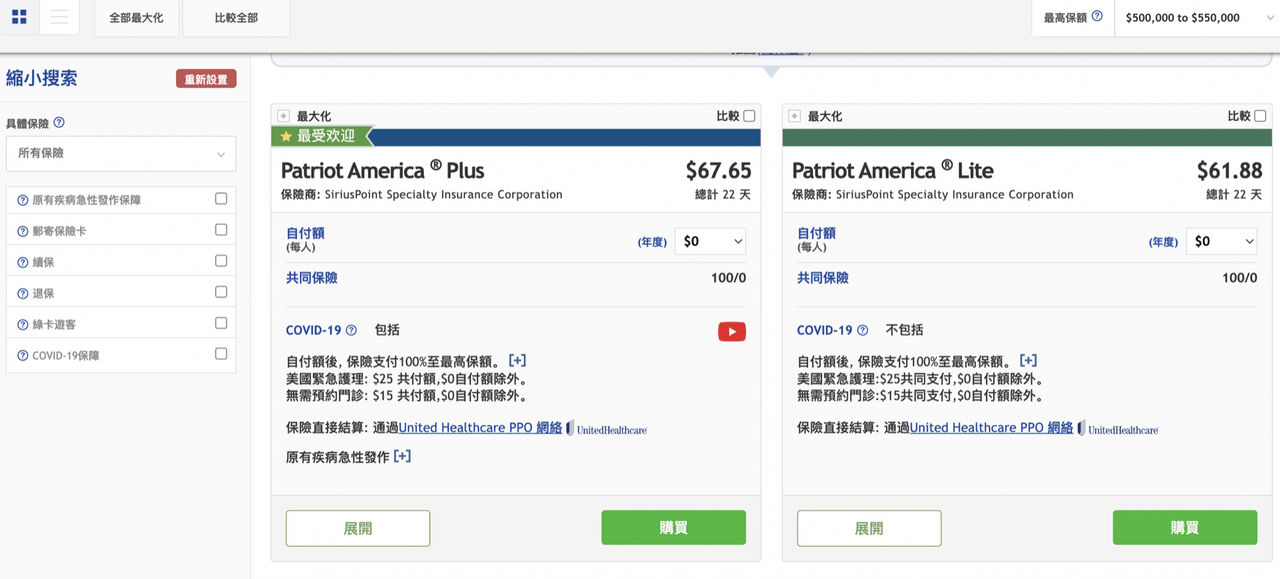Click 重新設置 reset button

[206, 79]
